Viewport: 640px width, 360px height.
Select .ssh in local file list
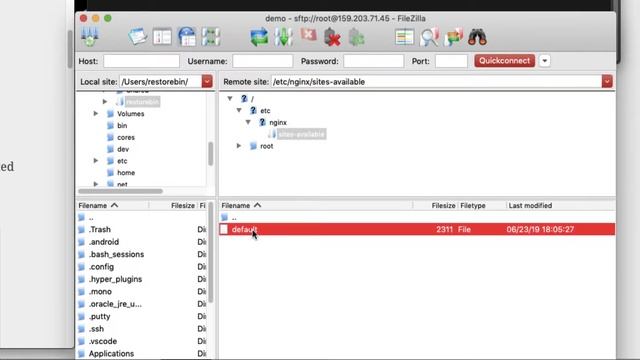click(96, 329)
